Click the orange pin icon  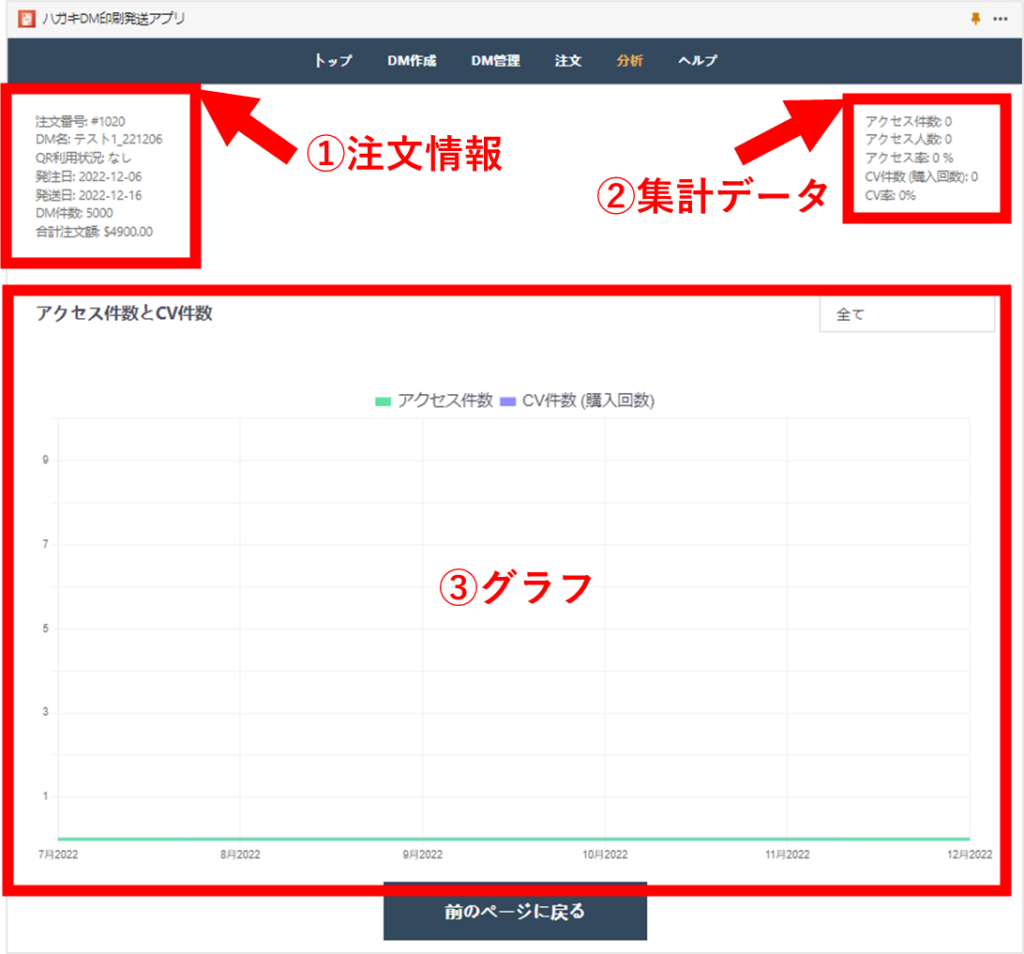[976, 19]
